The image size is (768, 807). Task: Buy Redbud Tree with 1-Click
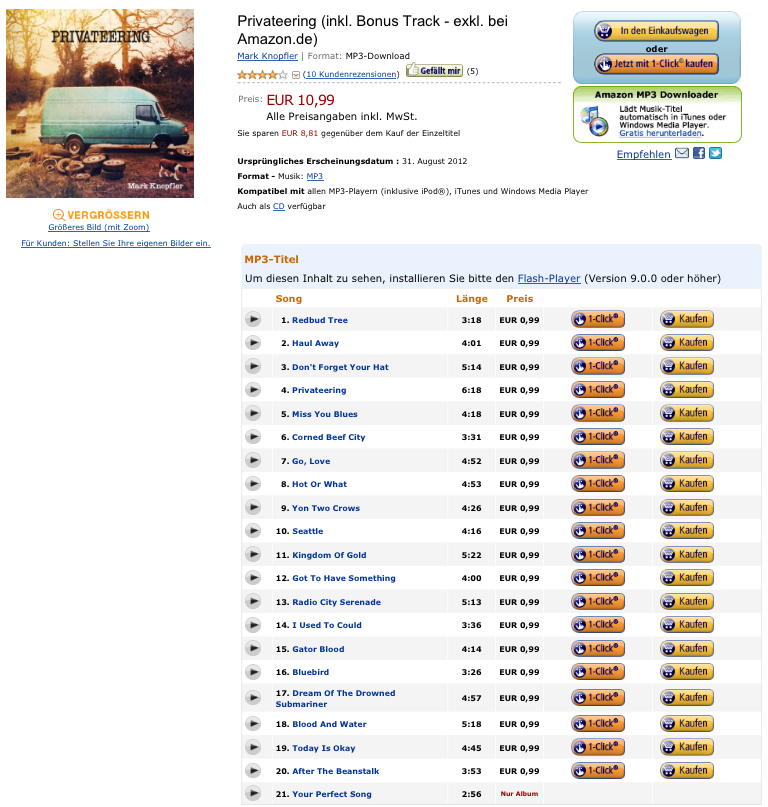(598, 319)
